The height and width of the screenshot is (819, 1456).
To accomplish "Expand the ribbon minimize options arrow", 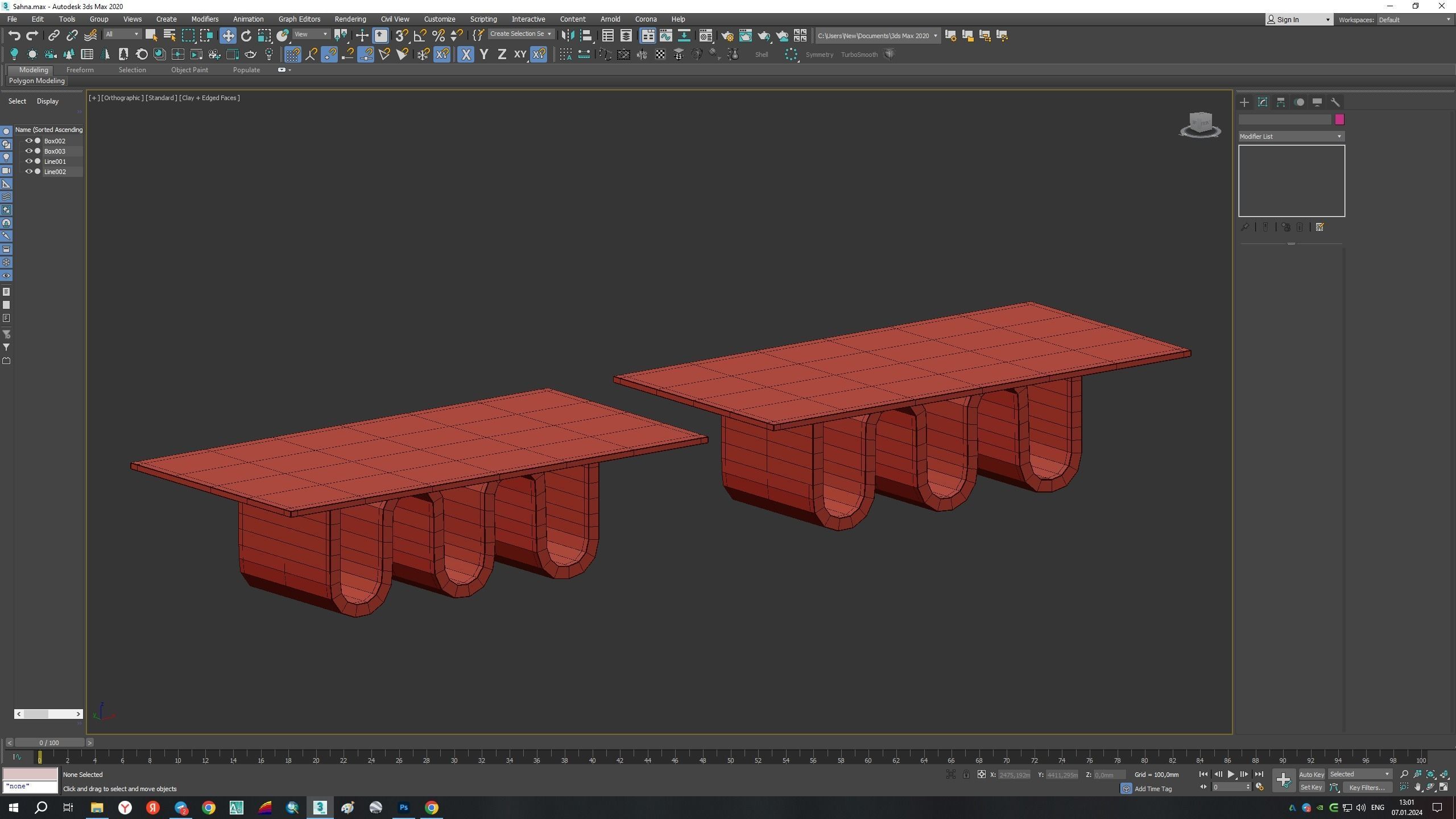I will [289, 70].
